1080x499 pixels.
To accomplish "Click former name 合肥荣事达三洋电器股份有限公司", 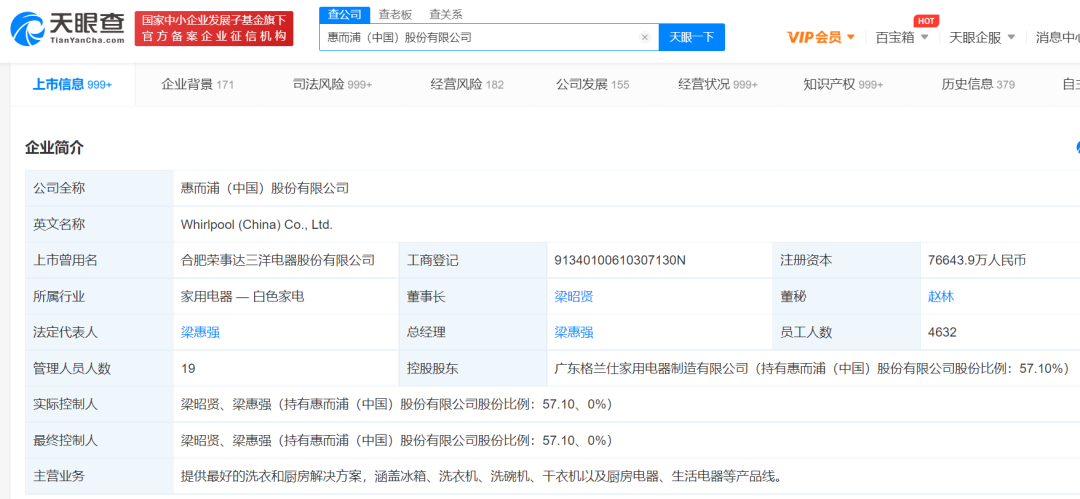I will pos(278,261).
